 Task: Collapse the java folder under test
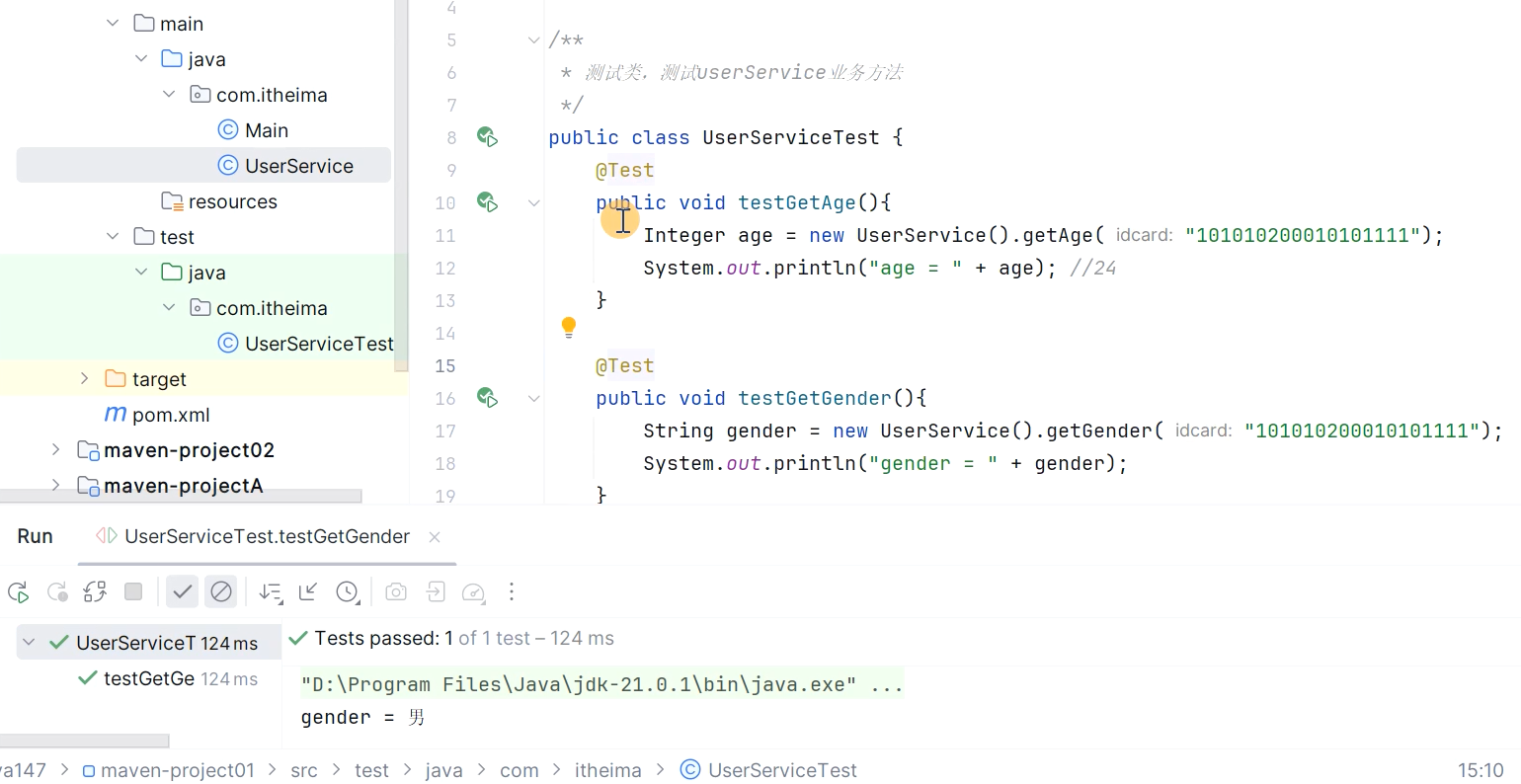[x=141, y=272]
